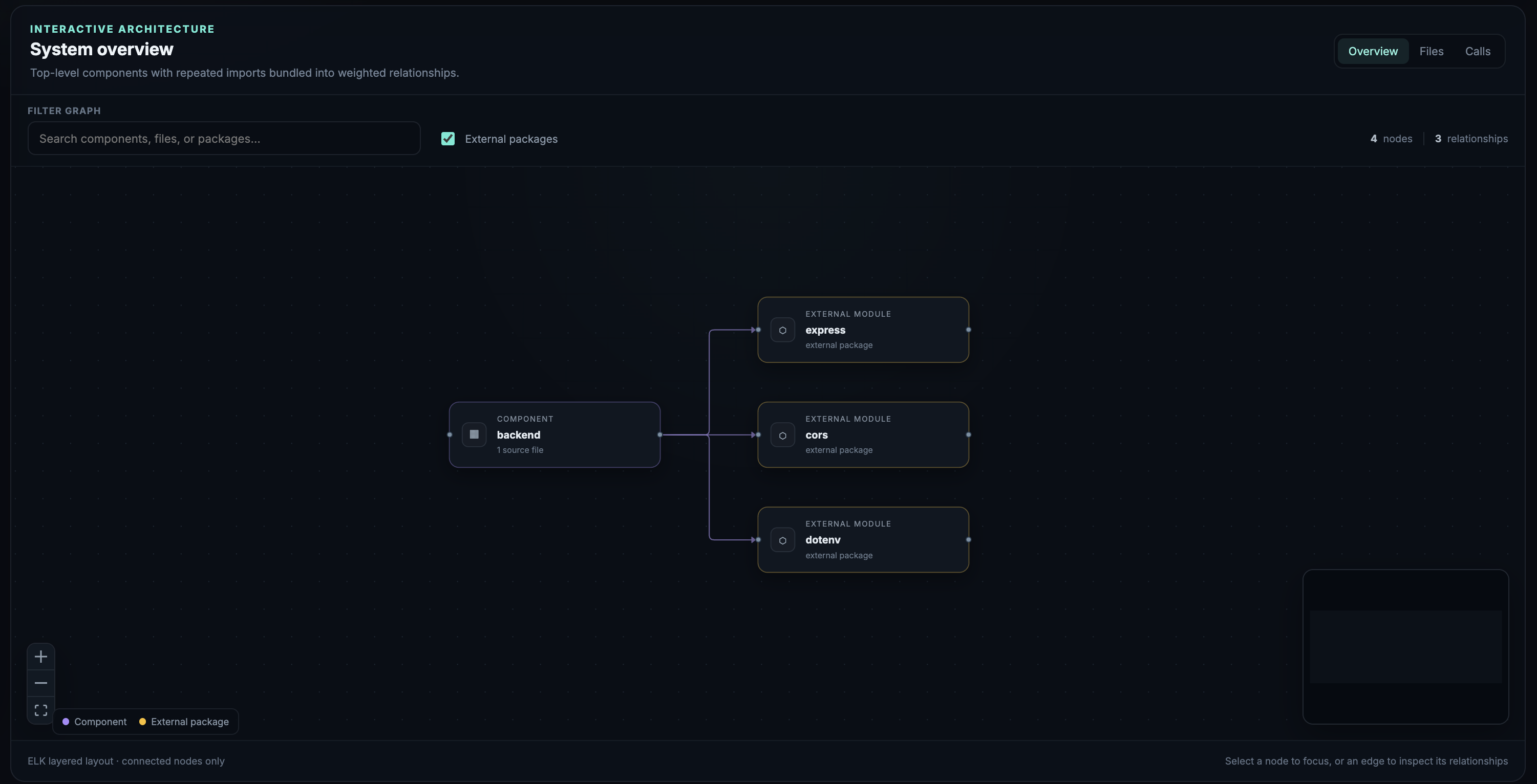Click the 'Top-level components' description text
The height and width of the screenshot is (784, 1537).
coord(244,73)
